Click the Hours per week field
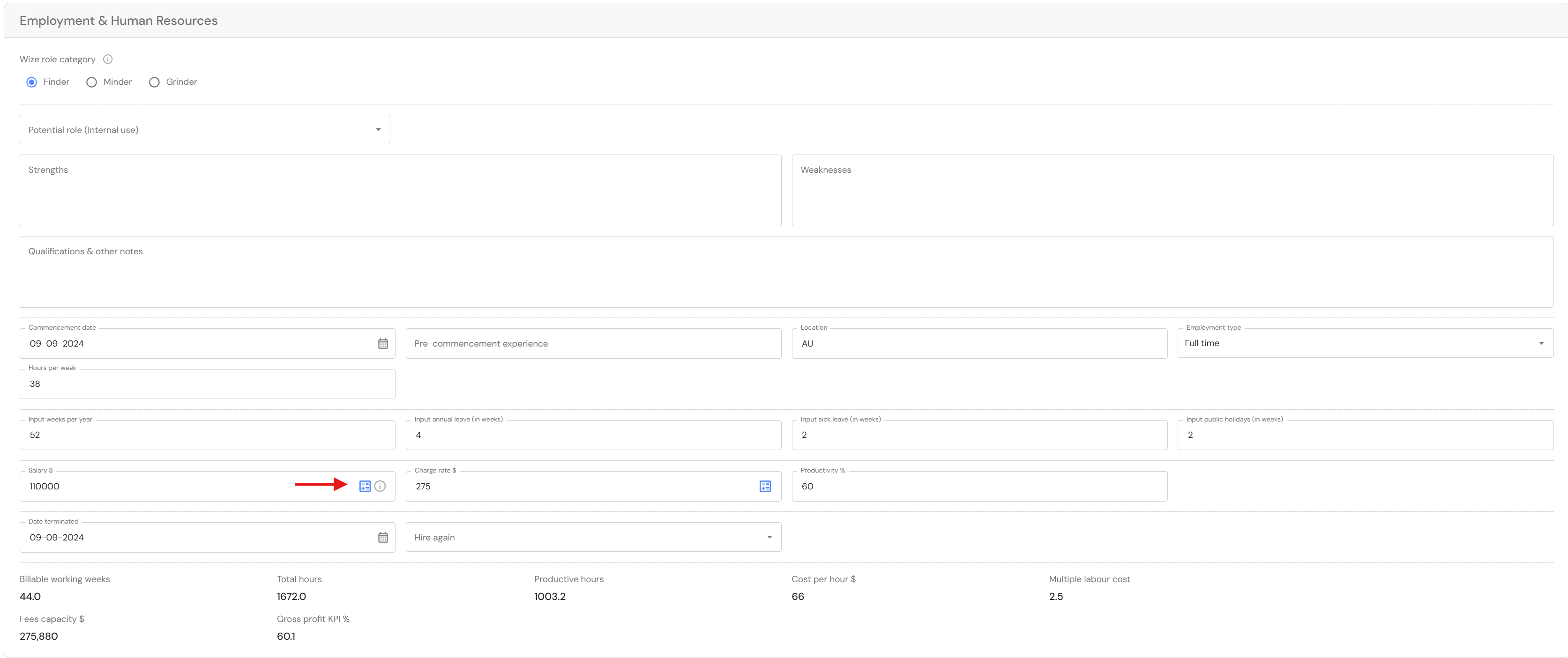This screenshot has height=658, width=1568. pos(207,384)
